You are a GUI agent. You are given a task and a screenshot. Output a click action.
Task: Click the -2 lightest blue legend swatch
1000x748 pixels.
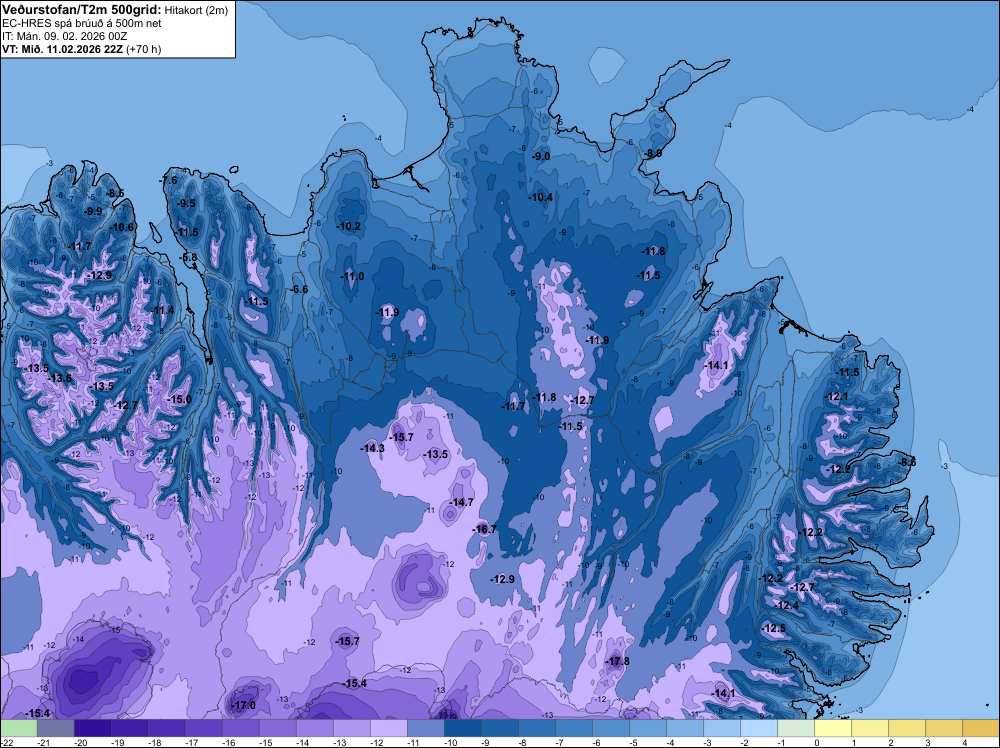click(x=758, y=728)
